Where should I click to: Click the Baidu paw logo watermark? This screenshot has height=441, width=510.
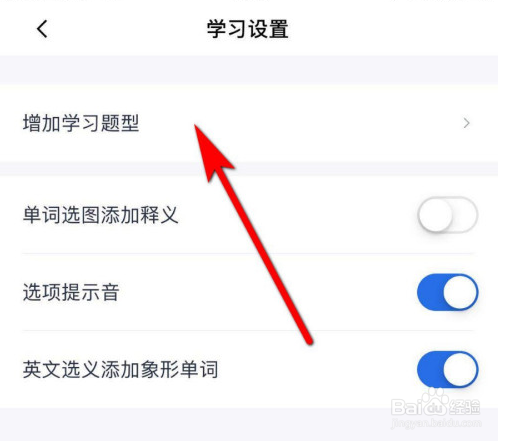[x=433, y=403]
